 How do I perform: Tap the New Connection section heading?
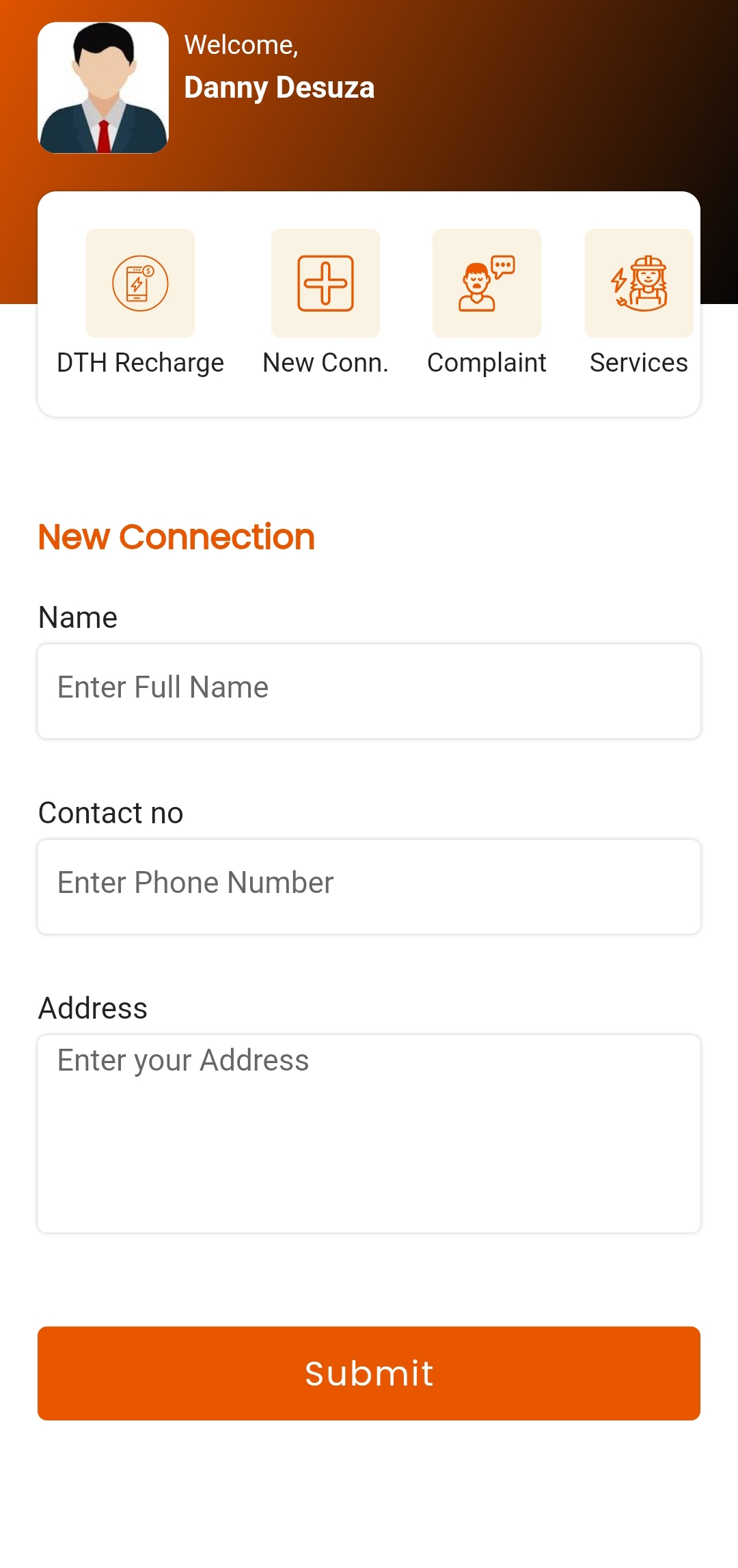[x=176, y=537]
